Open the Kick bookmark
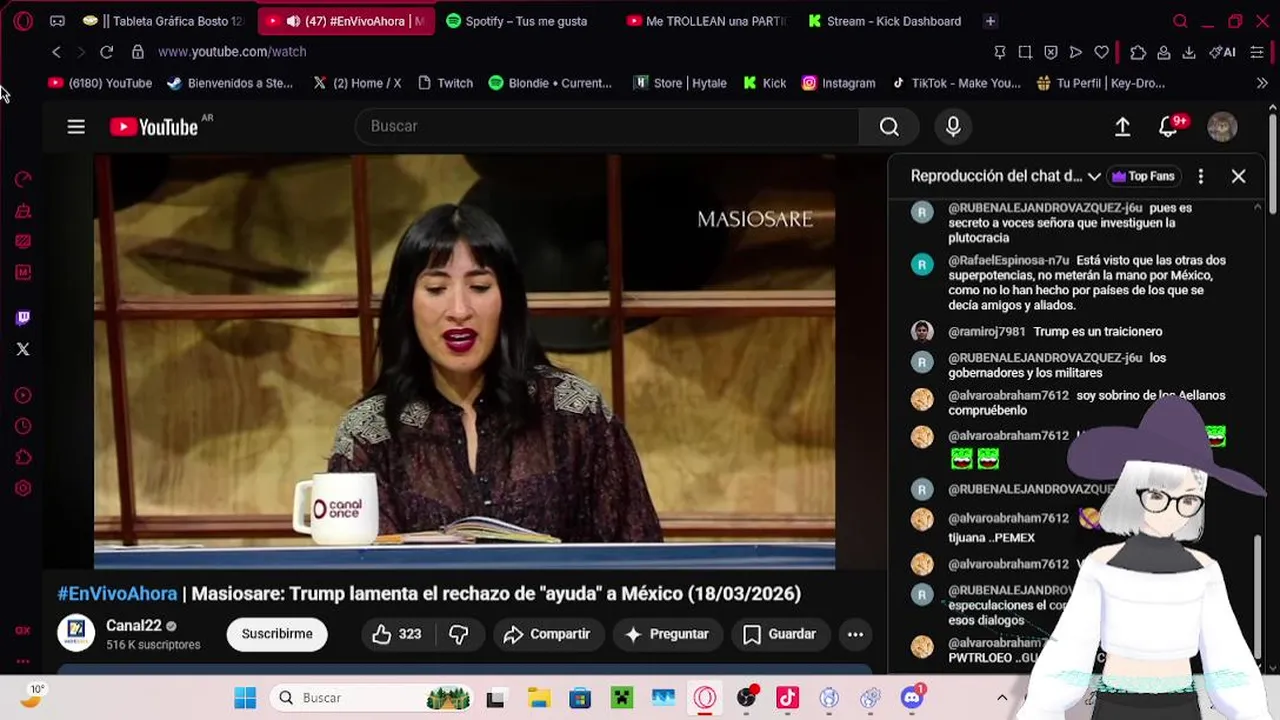The height and width of the screenshot is (720, 1280). click(765, 83)
